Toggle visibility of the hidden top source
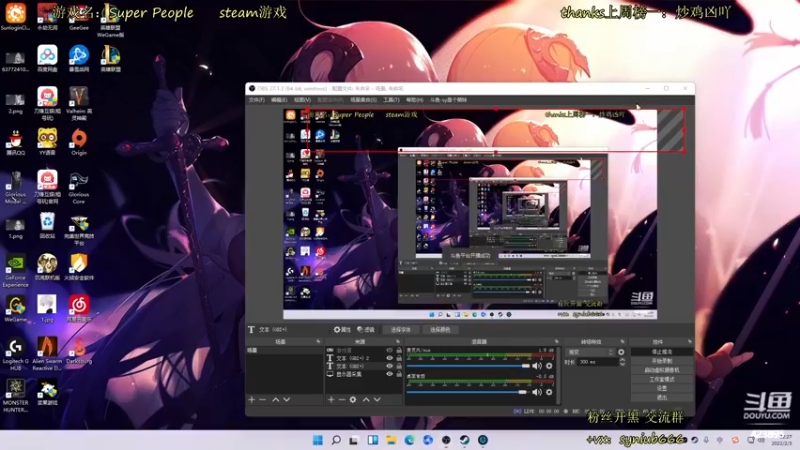The width and height of the screenshot is (800, 450). 390,351
